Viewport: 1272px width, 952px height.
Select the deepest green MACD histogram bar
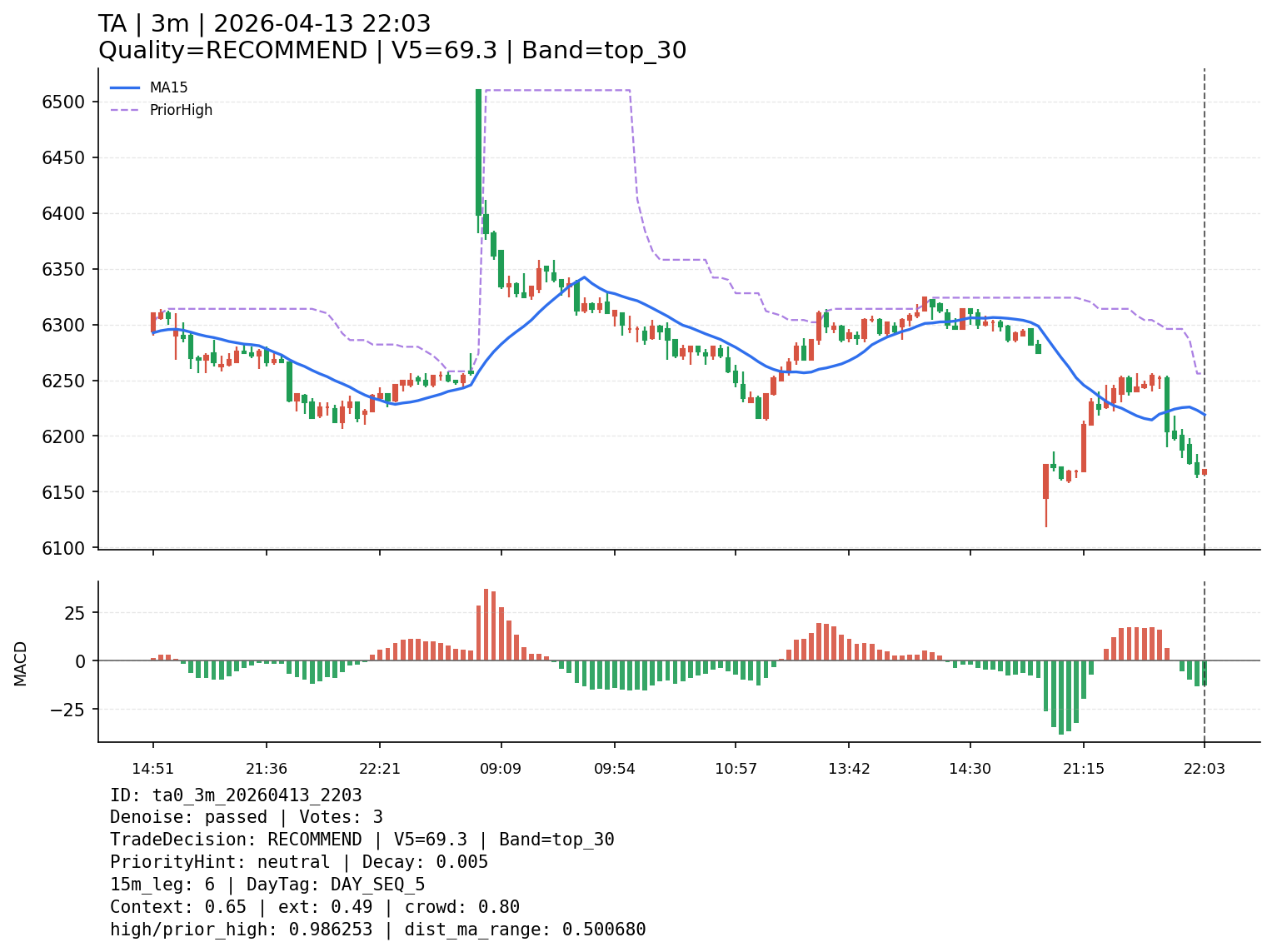pyautogui.click(x=1061, y=697)
